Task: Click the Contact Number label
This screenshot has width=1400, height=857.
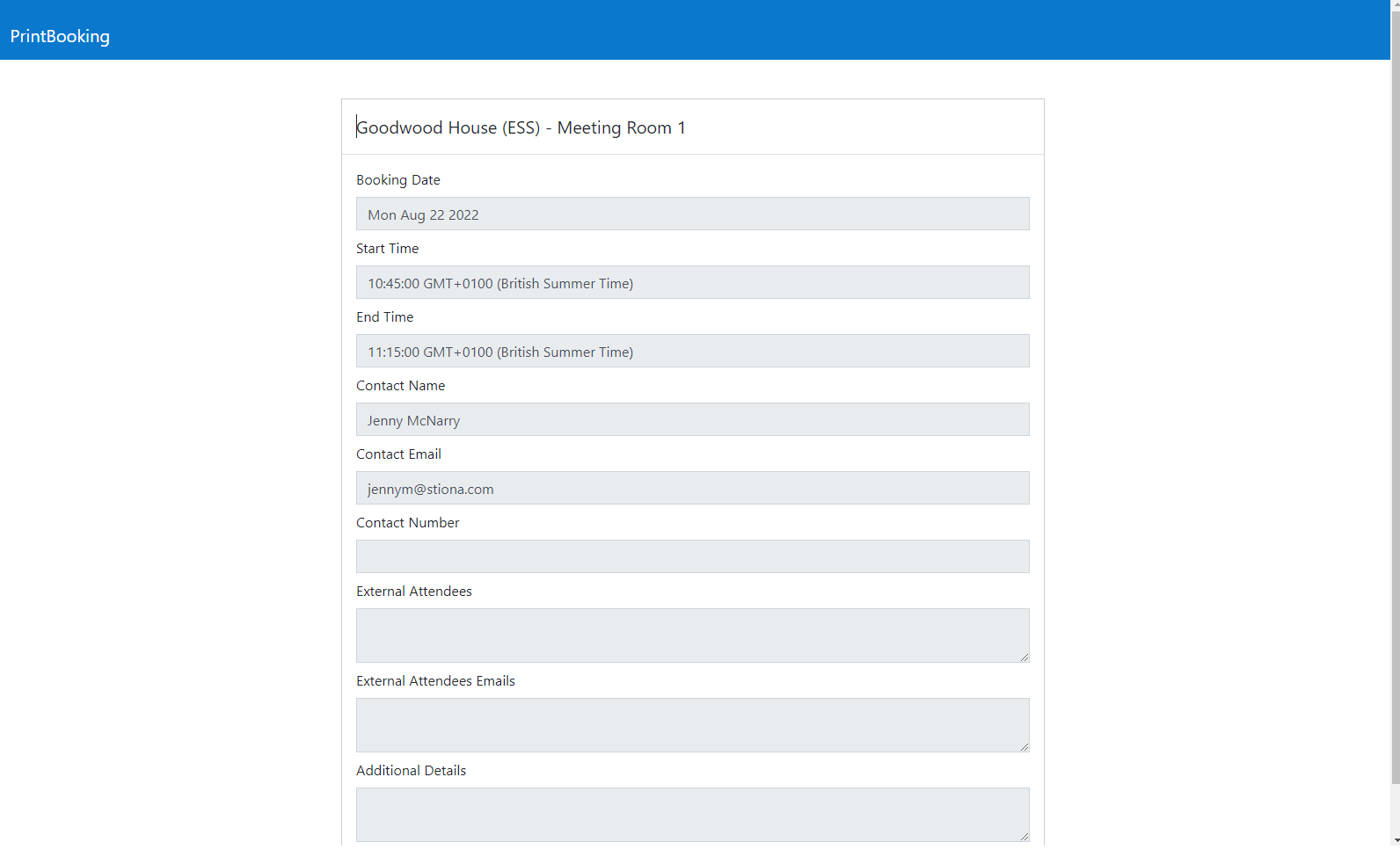Action: click(407, 523)
